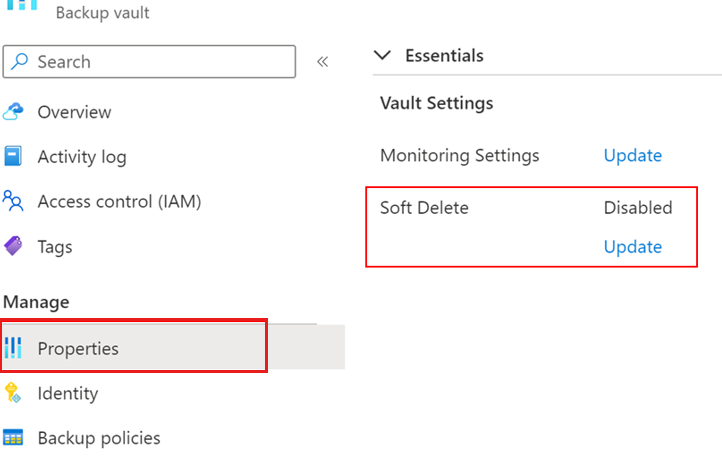Click the Backup vault resource icon
This screenshot has height=464, width=722.
click(x=22, y=6)
